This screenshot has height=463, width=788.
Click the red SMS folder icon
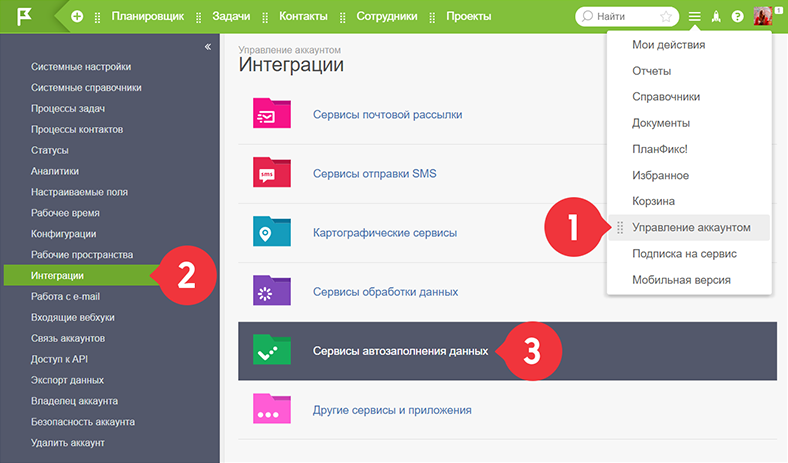pos(272,172)
